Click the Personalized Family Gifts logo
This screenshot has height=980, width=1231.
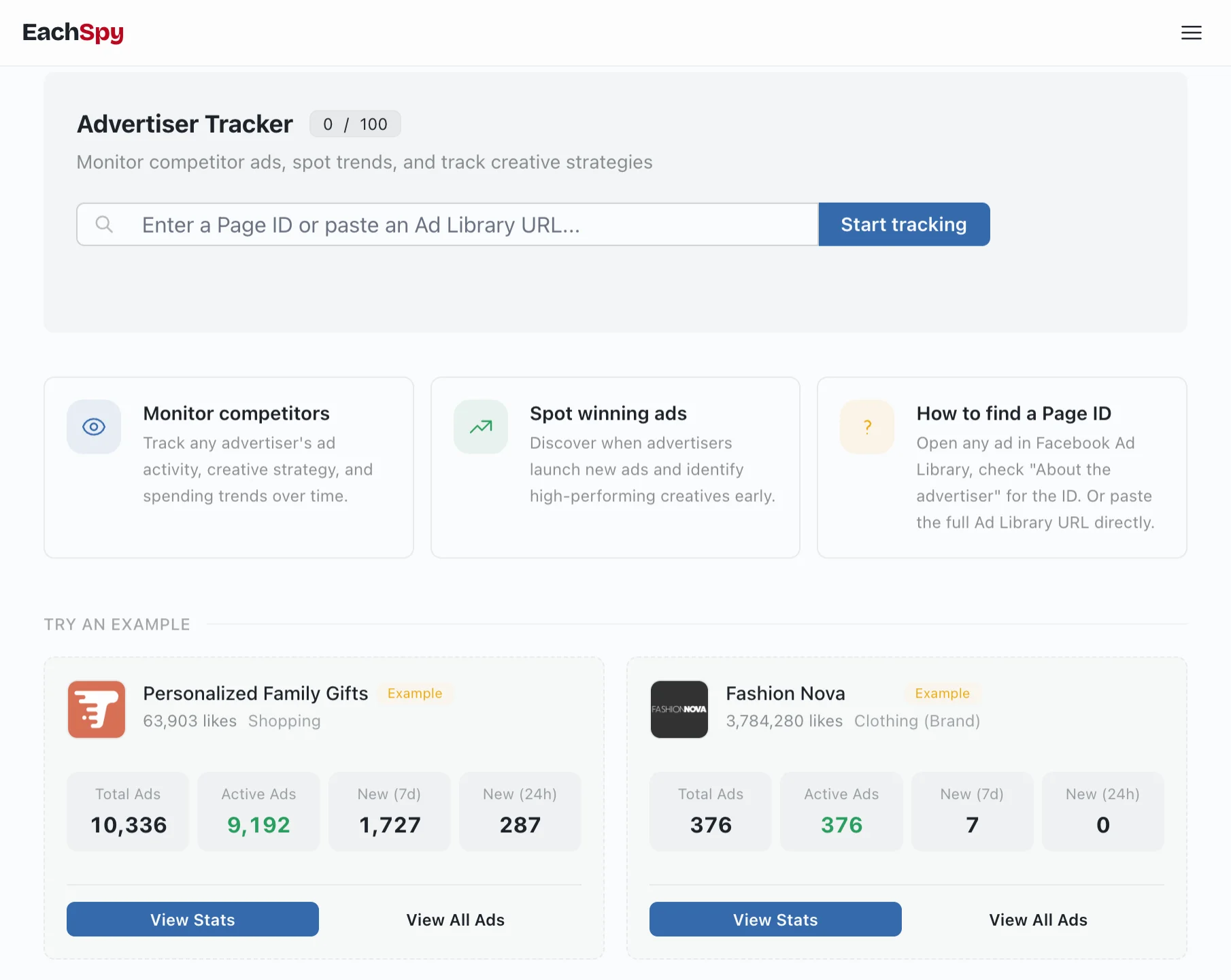(x=97, y=709)
